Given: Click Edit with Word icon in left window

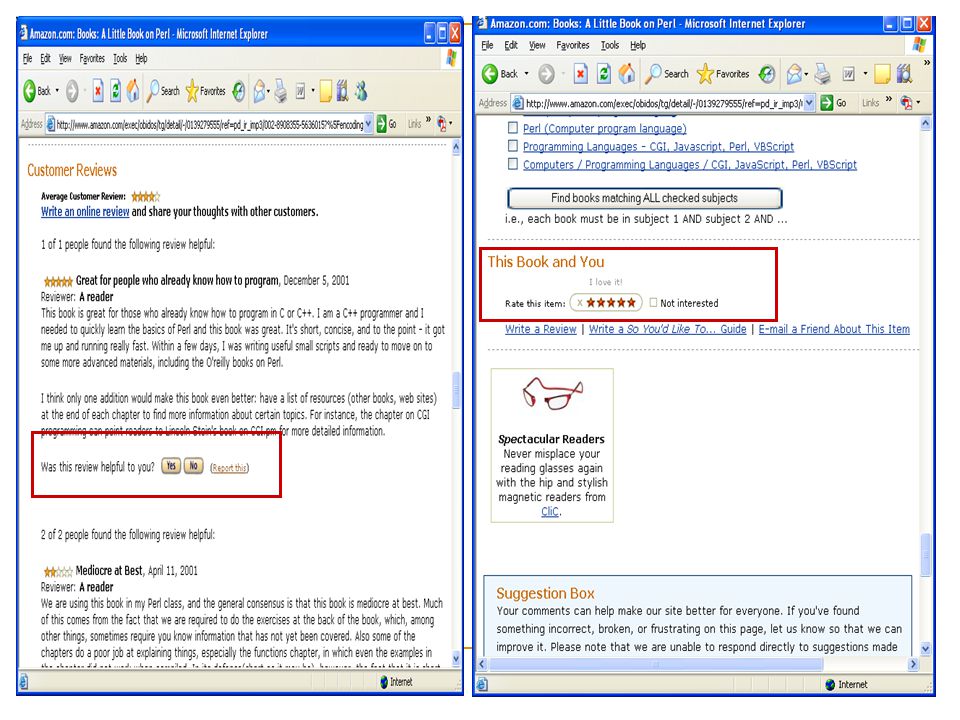Looking at the screenshot, I should tap(301, 91).
